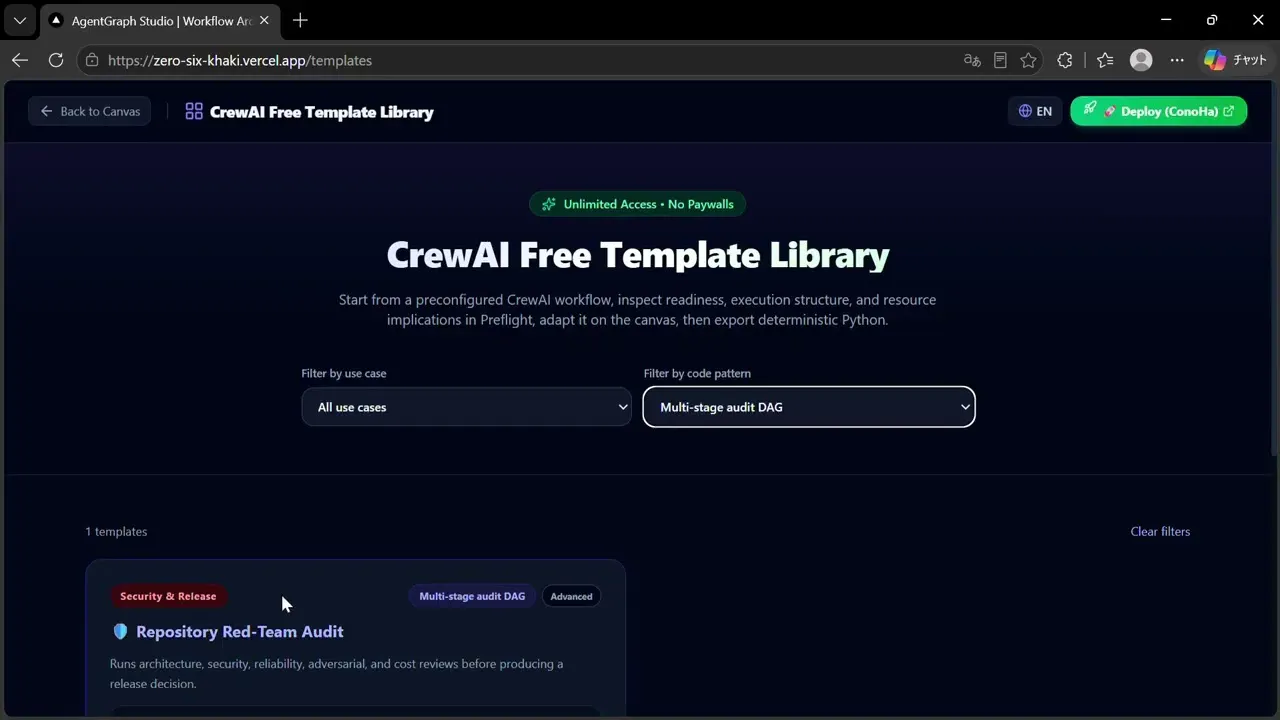Open the browser extensions menu
The width and height of the screenshot is (1280, 720).
point(1065,60)
